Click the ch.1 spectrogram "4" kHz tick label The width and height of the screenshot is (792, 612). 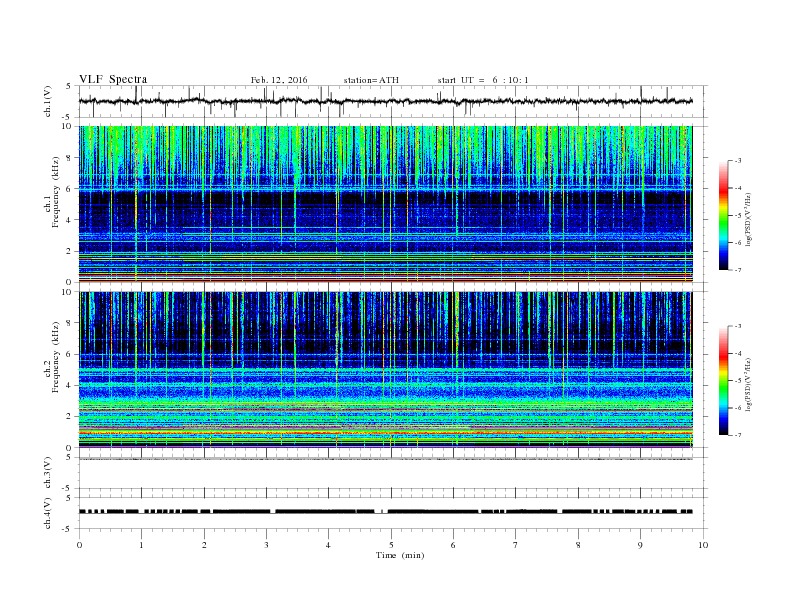click(69, 220)
